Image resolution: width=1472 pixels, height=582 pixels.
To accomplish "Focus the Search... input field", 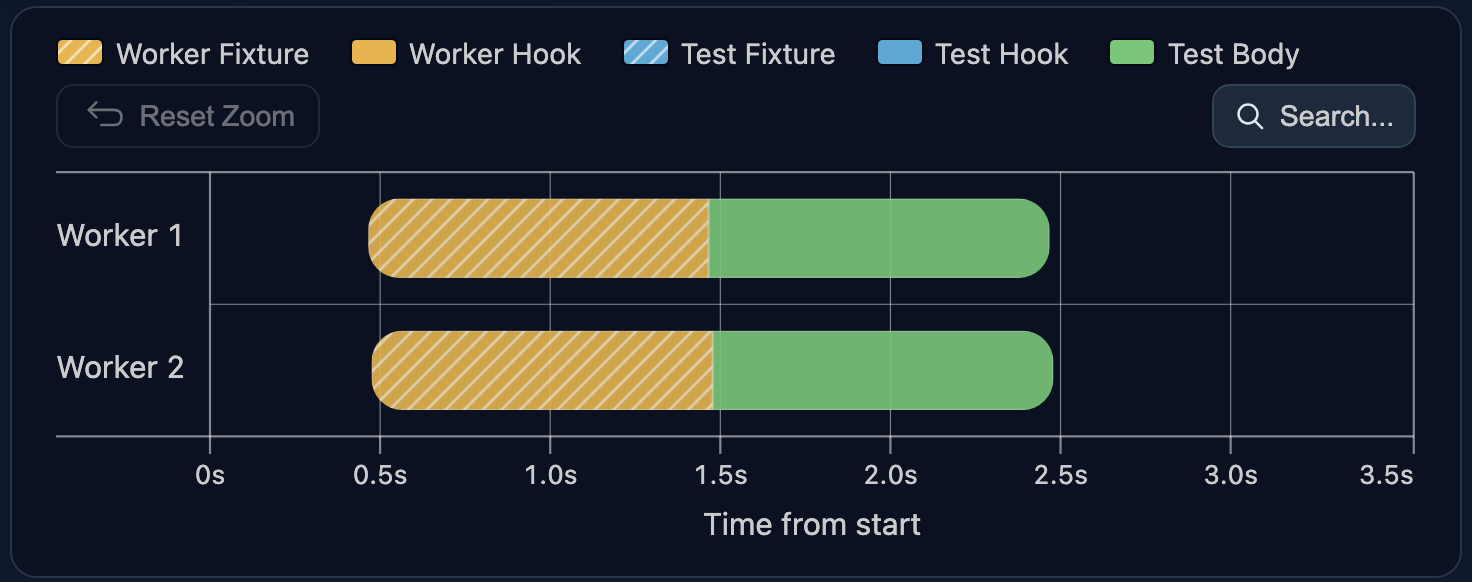I will click(1314, 116).
